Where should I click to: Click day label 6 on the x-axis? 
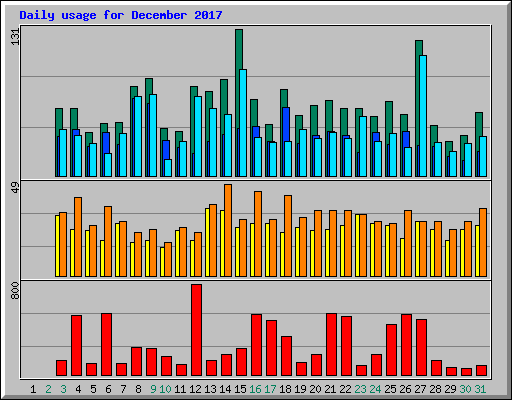[108, 389]
